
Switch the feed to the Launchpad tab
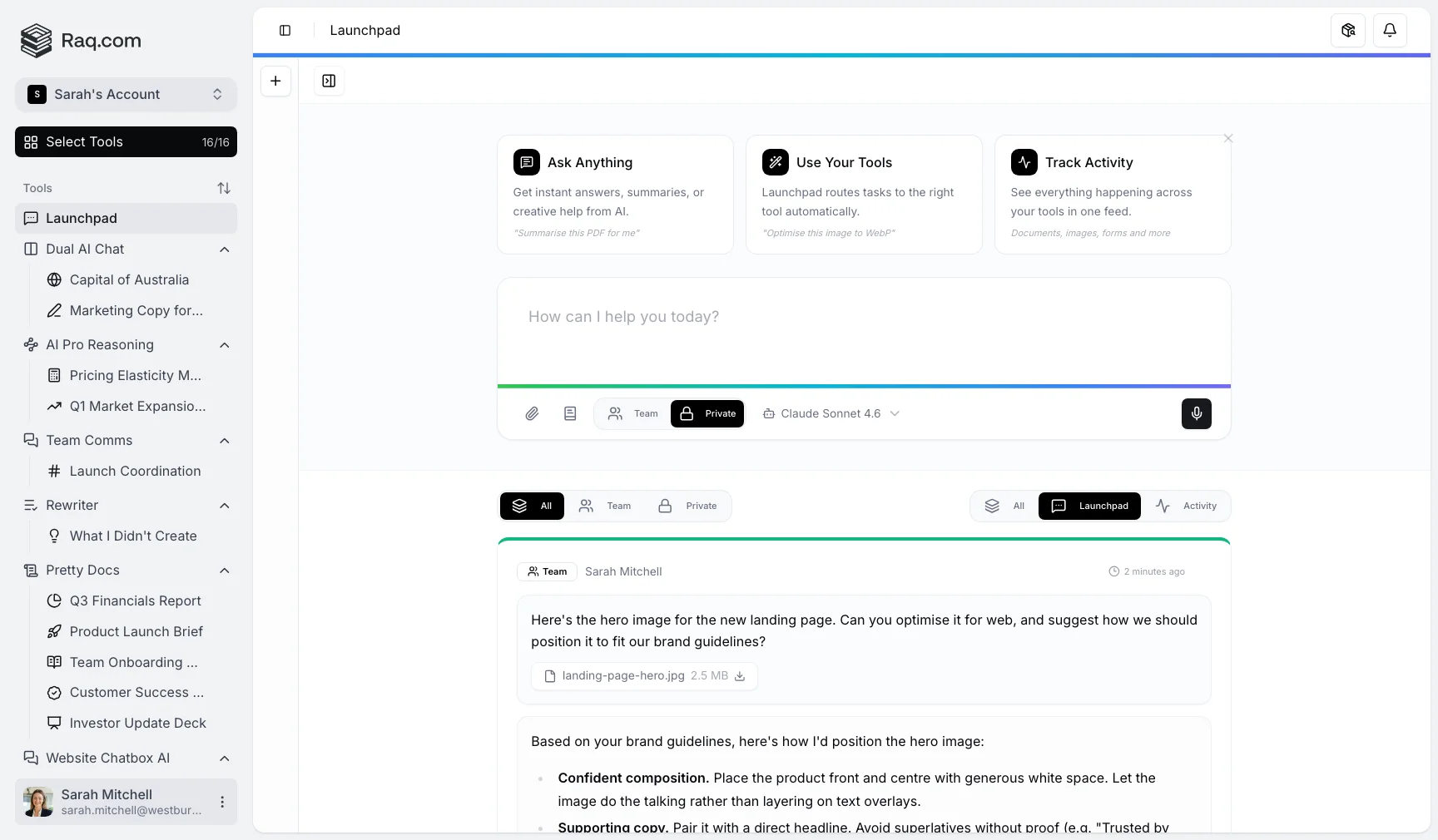[1089, 506]
